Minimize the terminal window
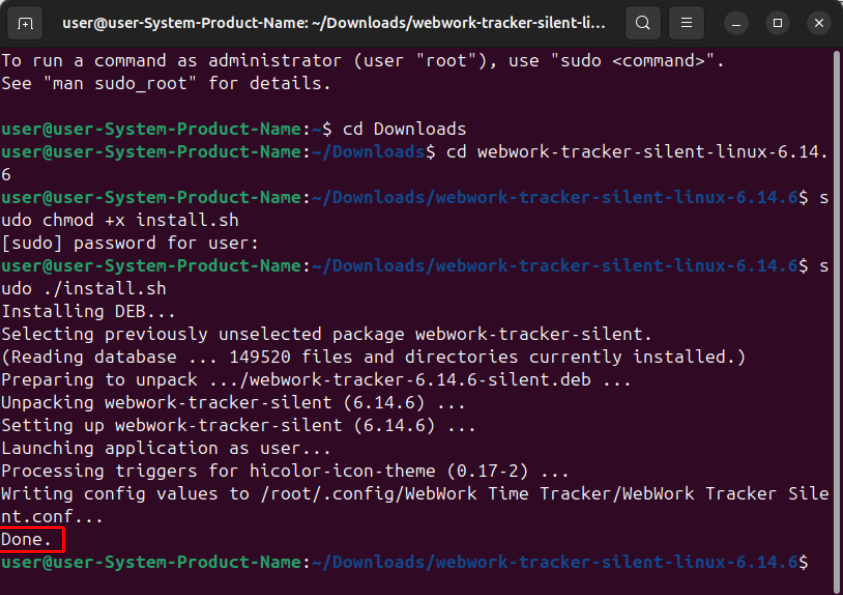 coord(736,23)
